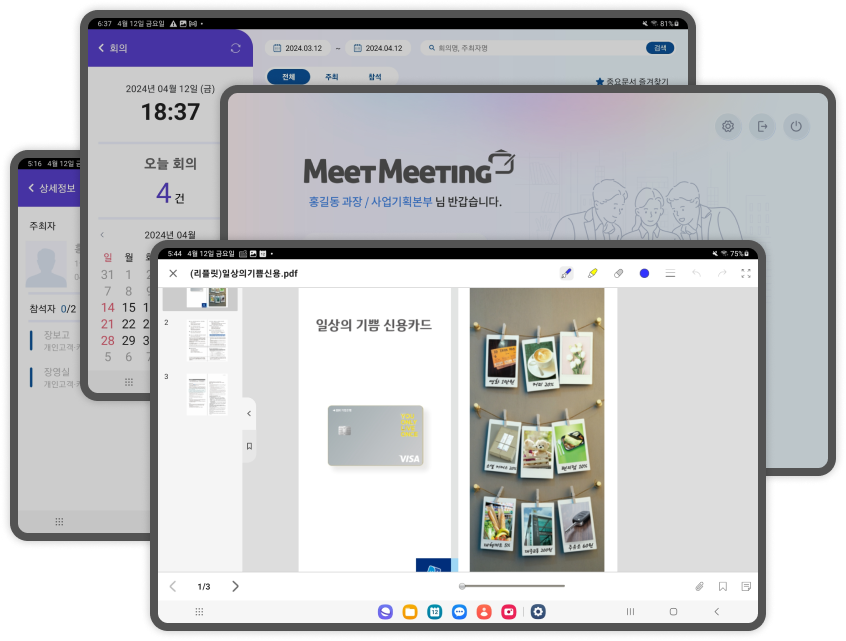The width and height of the screenshot is (846, 641).
Task: Select Sunday date 14 in the calendar
Action: pyautogui.click(x=107, y=308)
